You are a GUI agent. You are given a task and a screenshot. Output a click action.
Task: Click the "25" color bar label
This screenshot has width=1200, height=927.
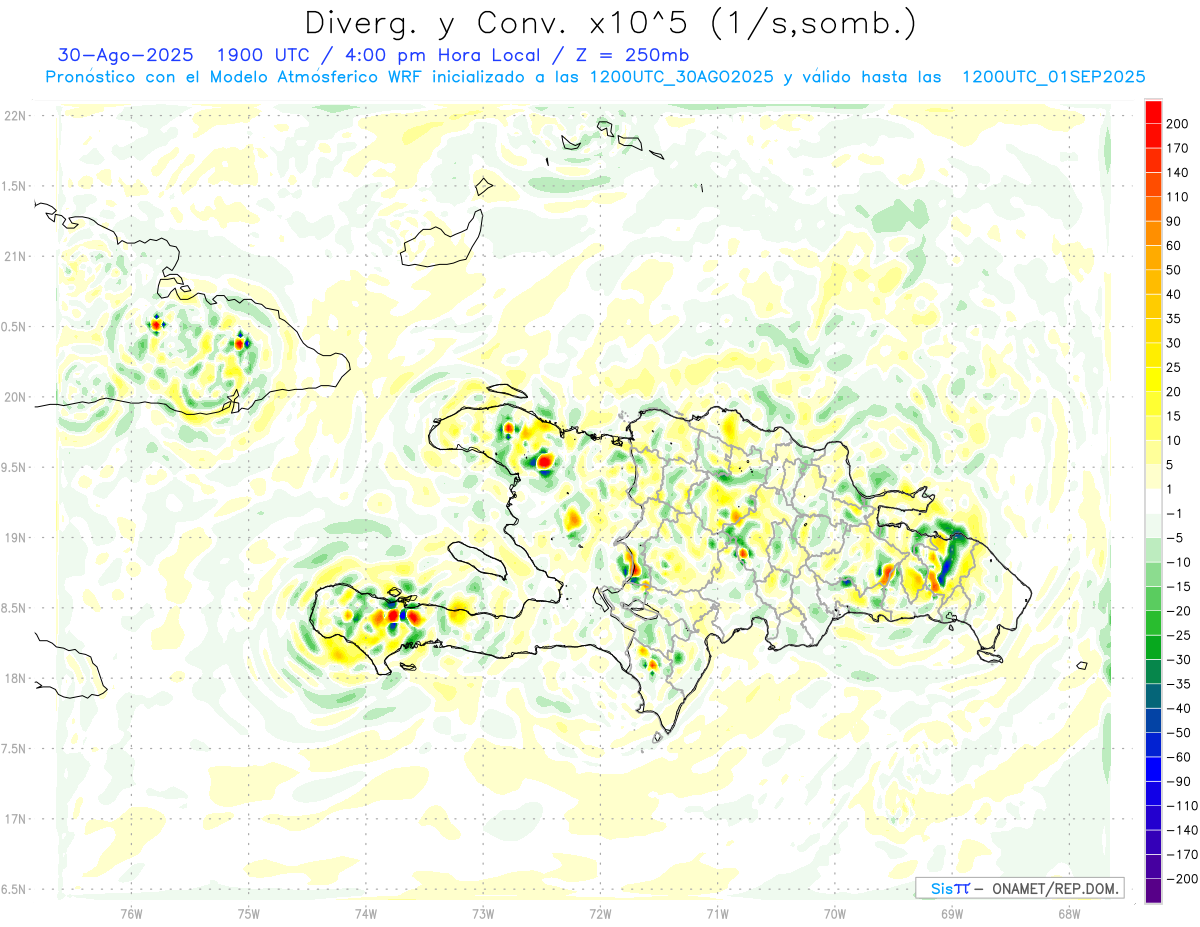point(1174,367)
